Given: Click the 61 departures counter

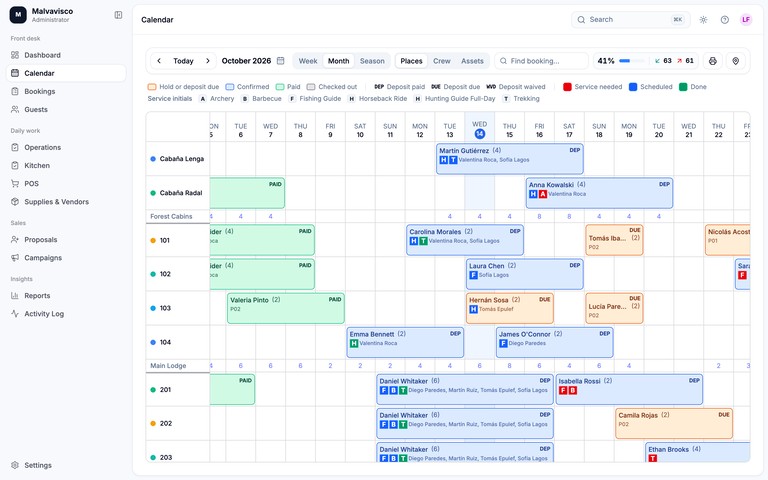Looking at the screenshot, I should 685,61.
